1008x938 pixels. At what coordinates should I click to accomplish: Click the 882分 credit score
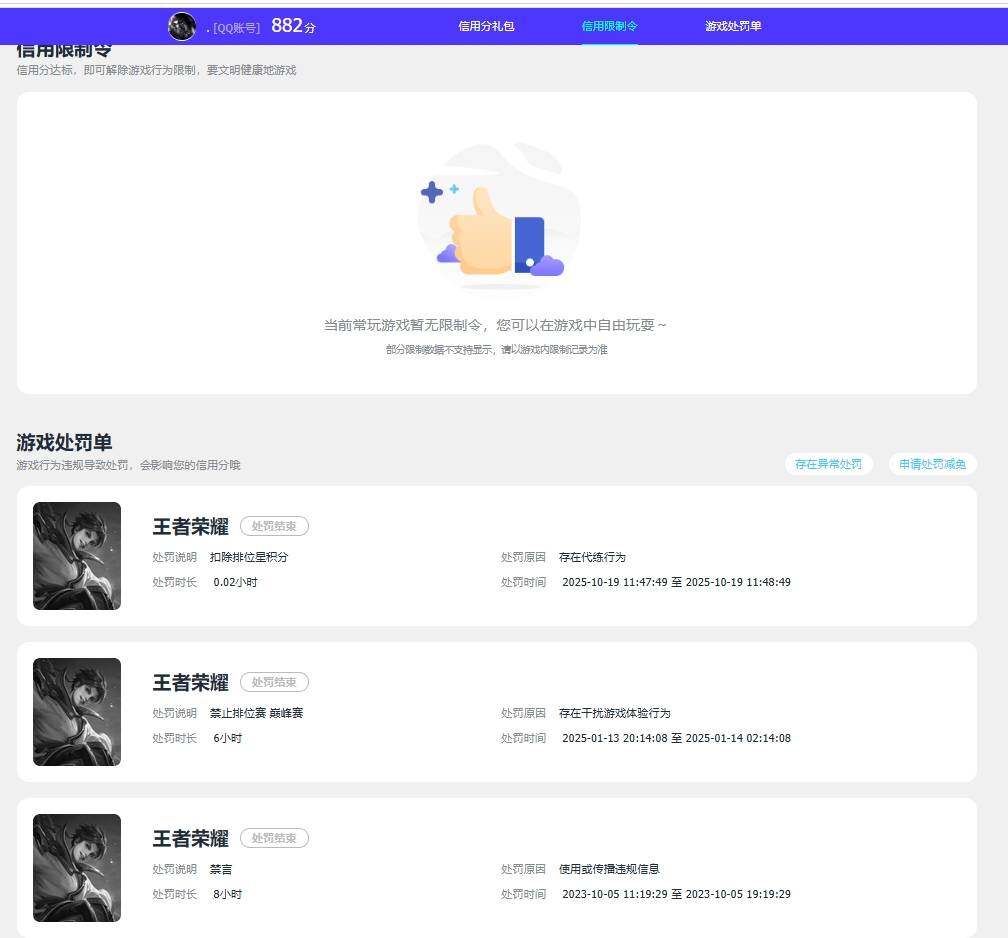pos(293,26)
